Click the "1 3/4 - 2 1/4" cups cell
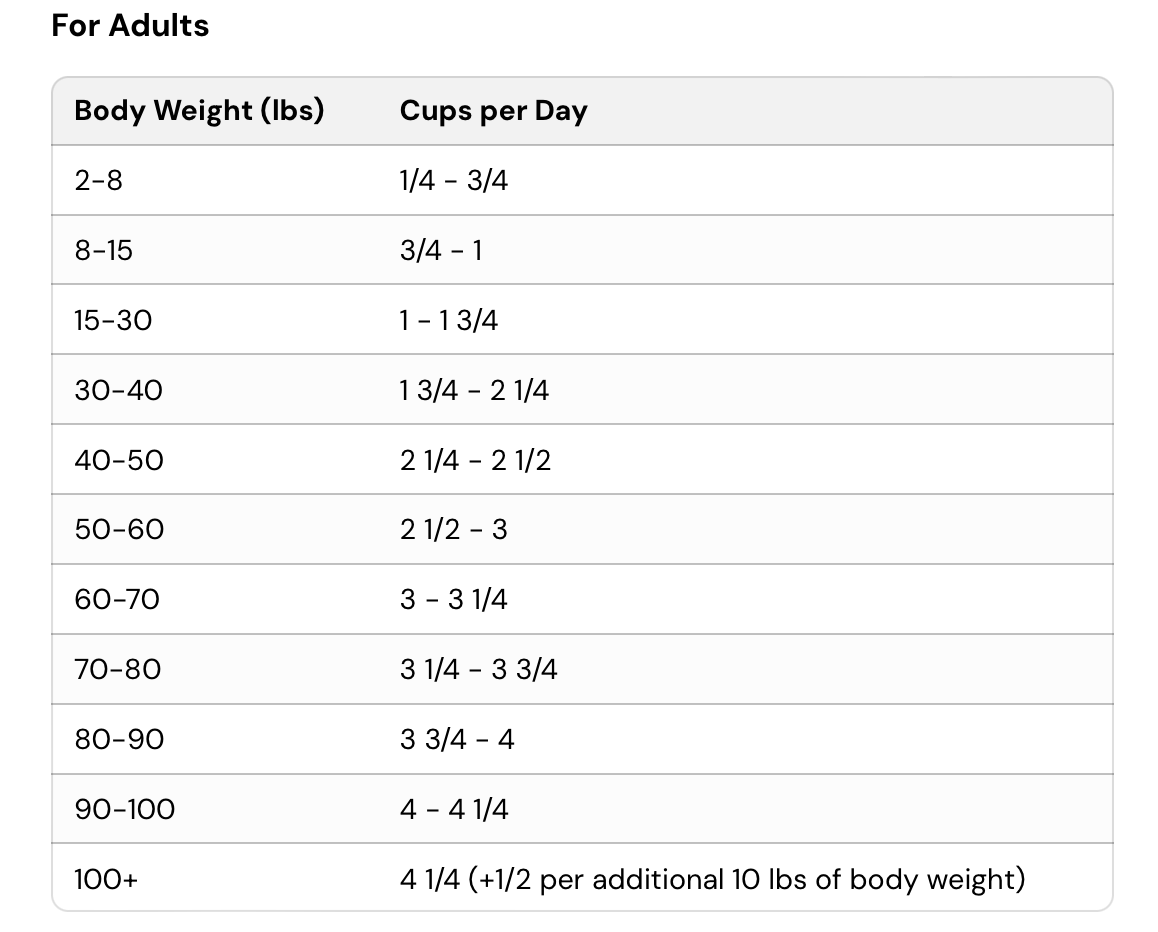Screen dimensions: 1158x932 [474, 390]
